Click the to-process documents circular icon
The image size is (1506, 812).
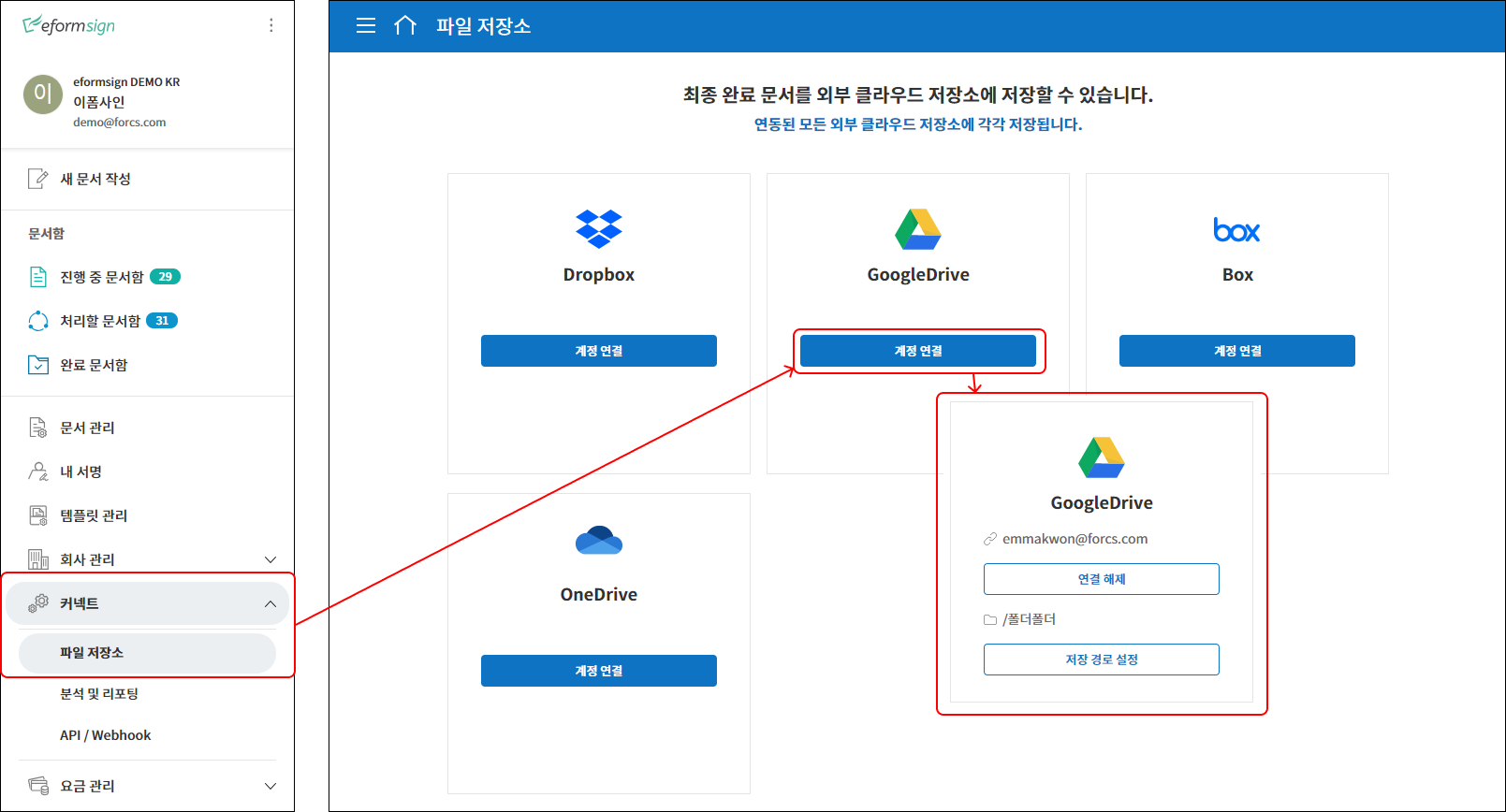point(38,321)
